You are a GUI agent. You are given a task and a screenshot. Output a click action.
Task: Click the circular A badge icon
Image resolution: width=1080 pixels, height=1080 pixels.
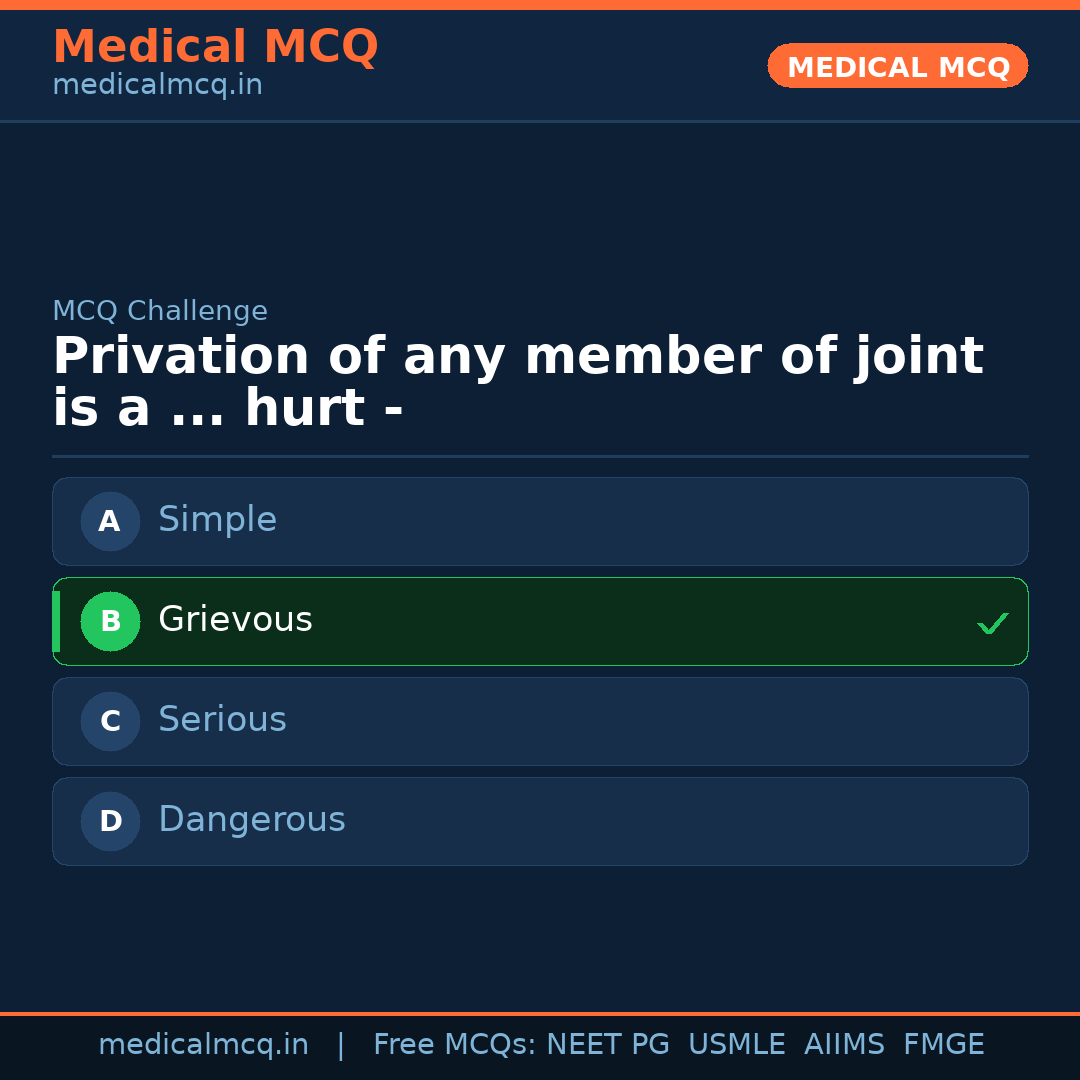[x=110, y=521]
